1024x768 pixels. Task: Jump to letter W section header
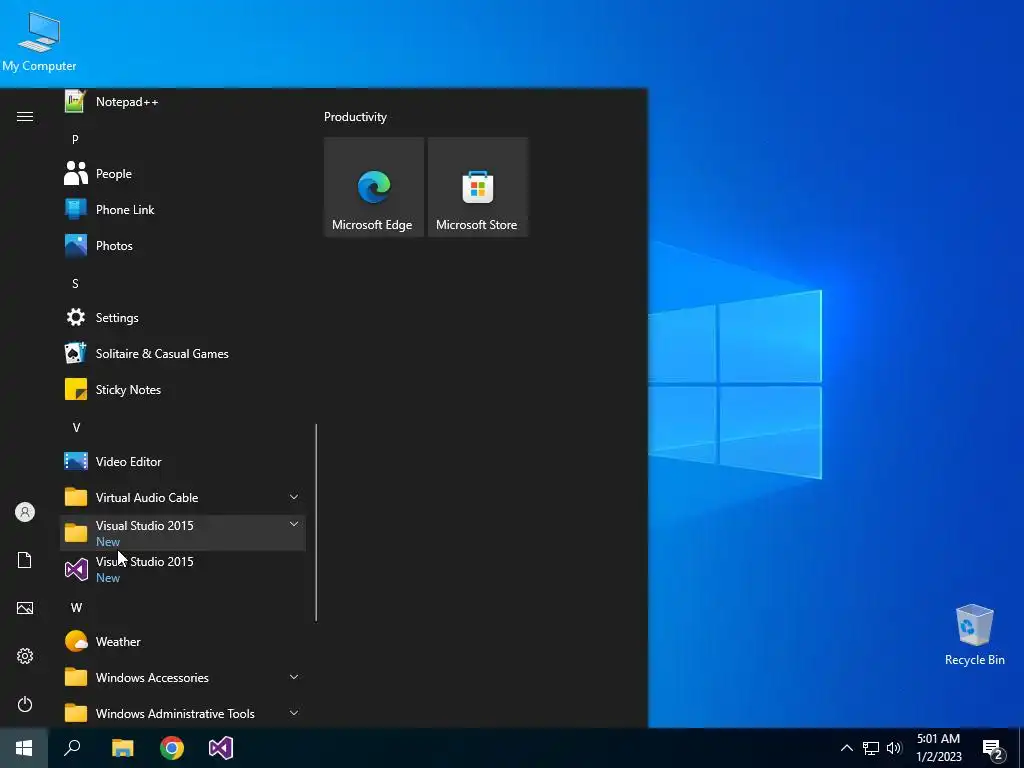(76, 607)
